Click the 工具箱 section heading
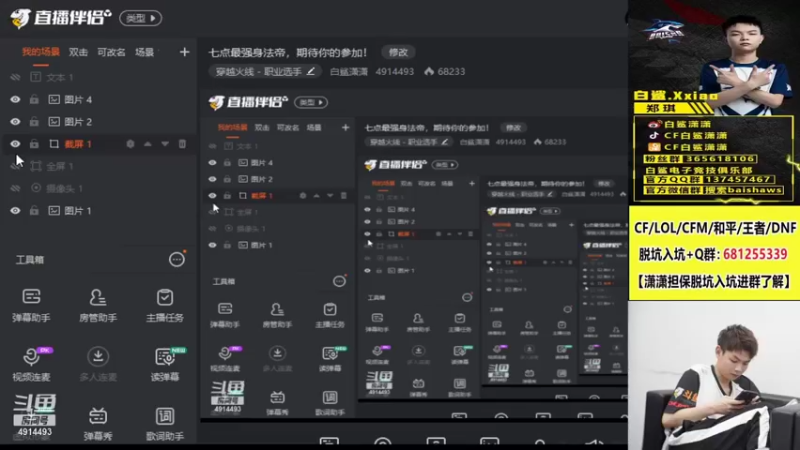 pyautogui.click(x=30, y=260)
